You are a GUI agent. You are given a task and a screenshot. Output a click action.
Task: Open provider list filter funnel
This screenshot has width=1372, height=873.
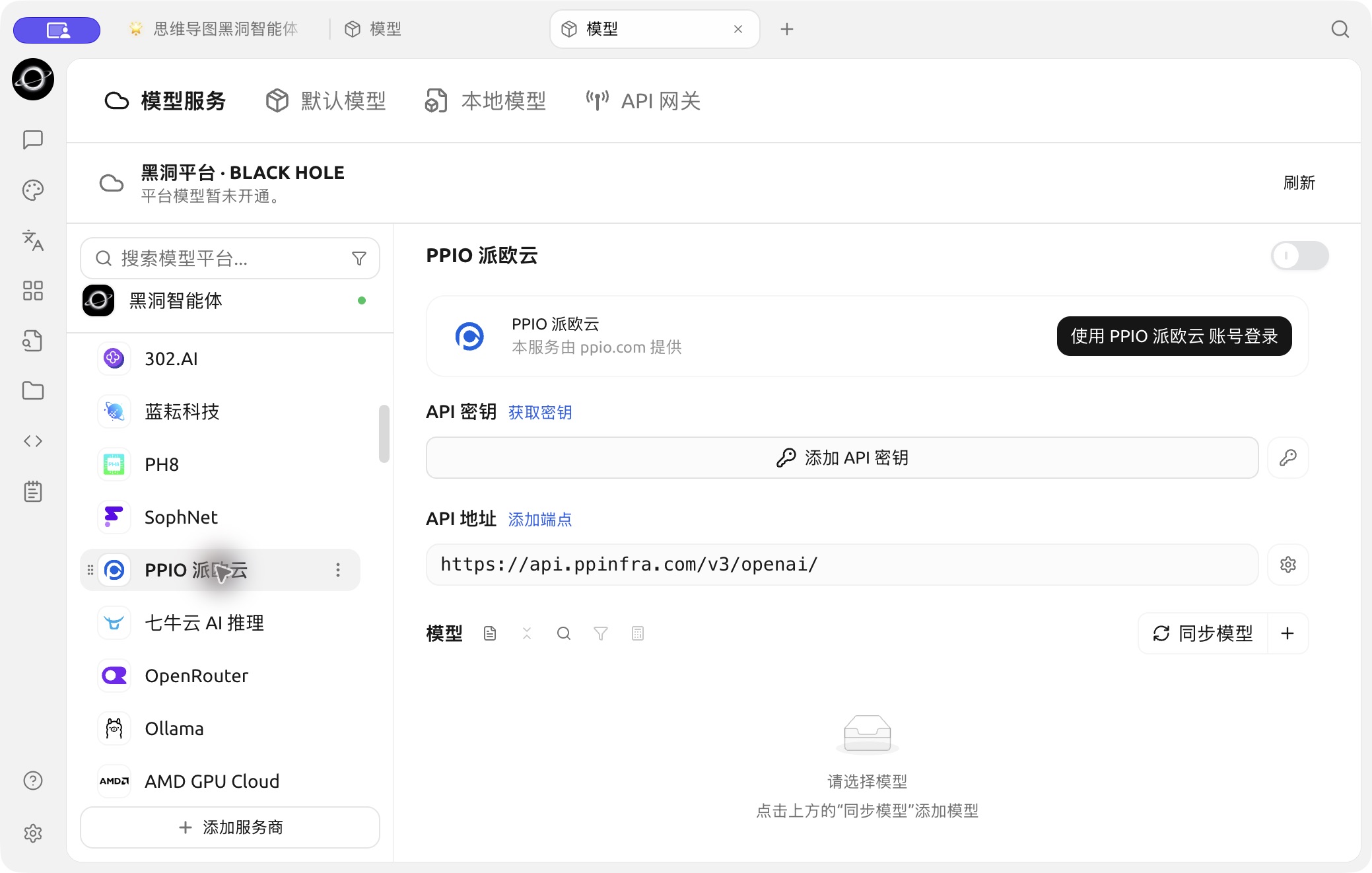click(359, 258)
